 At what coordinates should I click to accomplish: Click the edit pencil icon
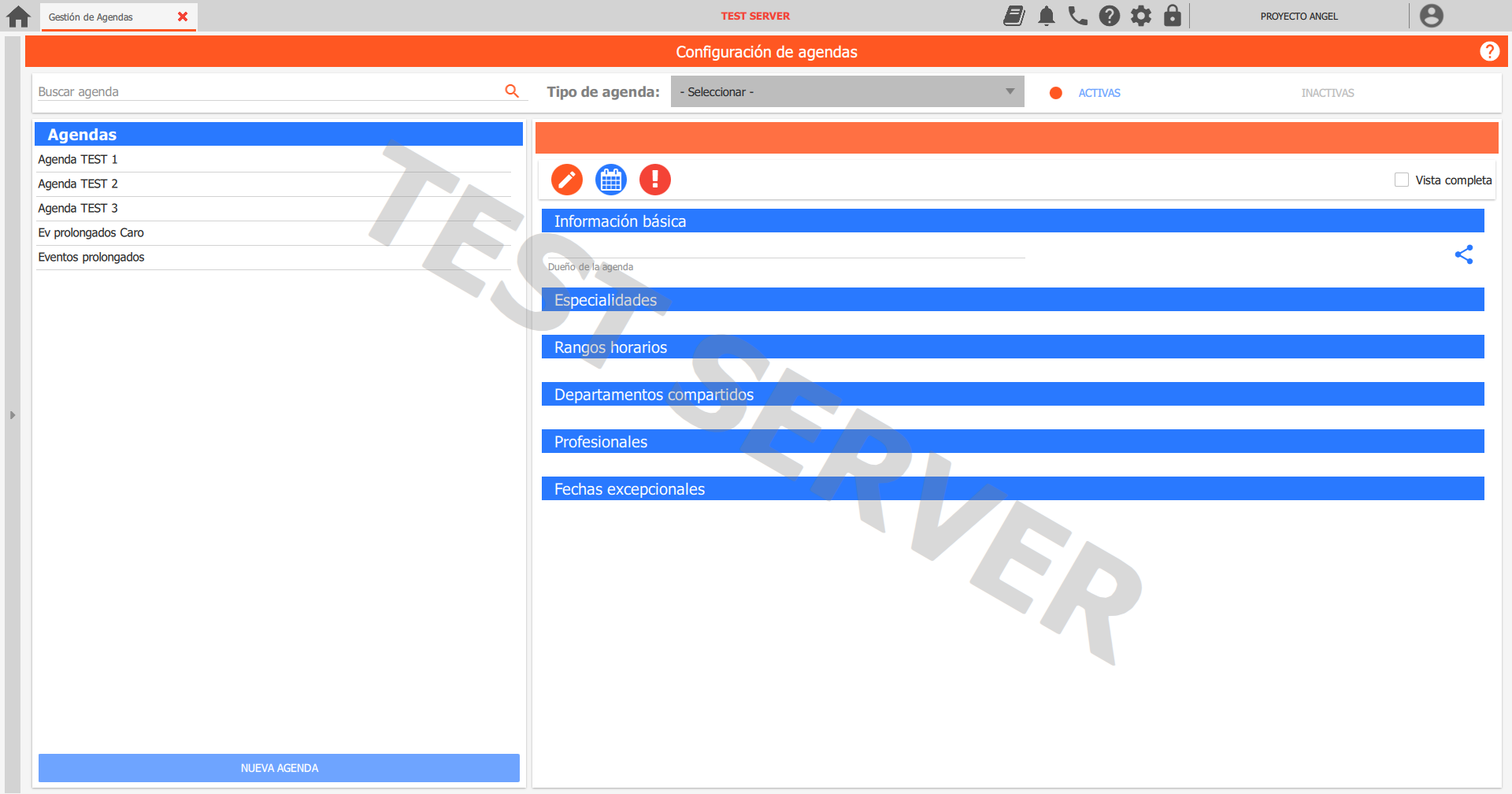coord(567,180)
